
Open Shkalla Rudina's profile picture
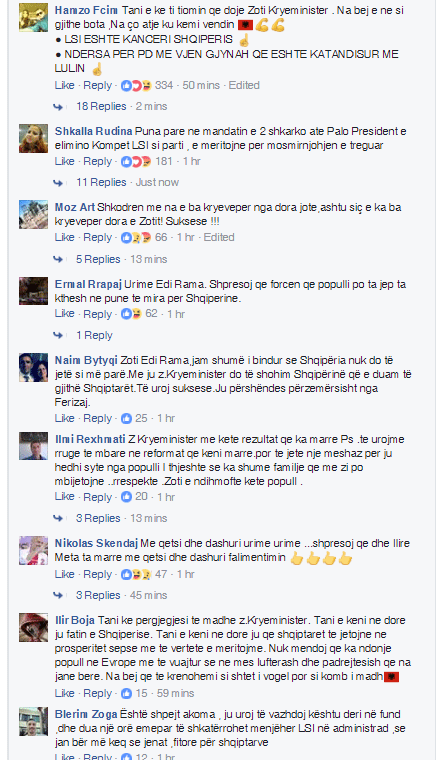coord(33,139)
